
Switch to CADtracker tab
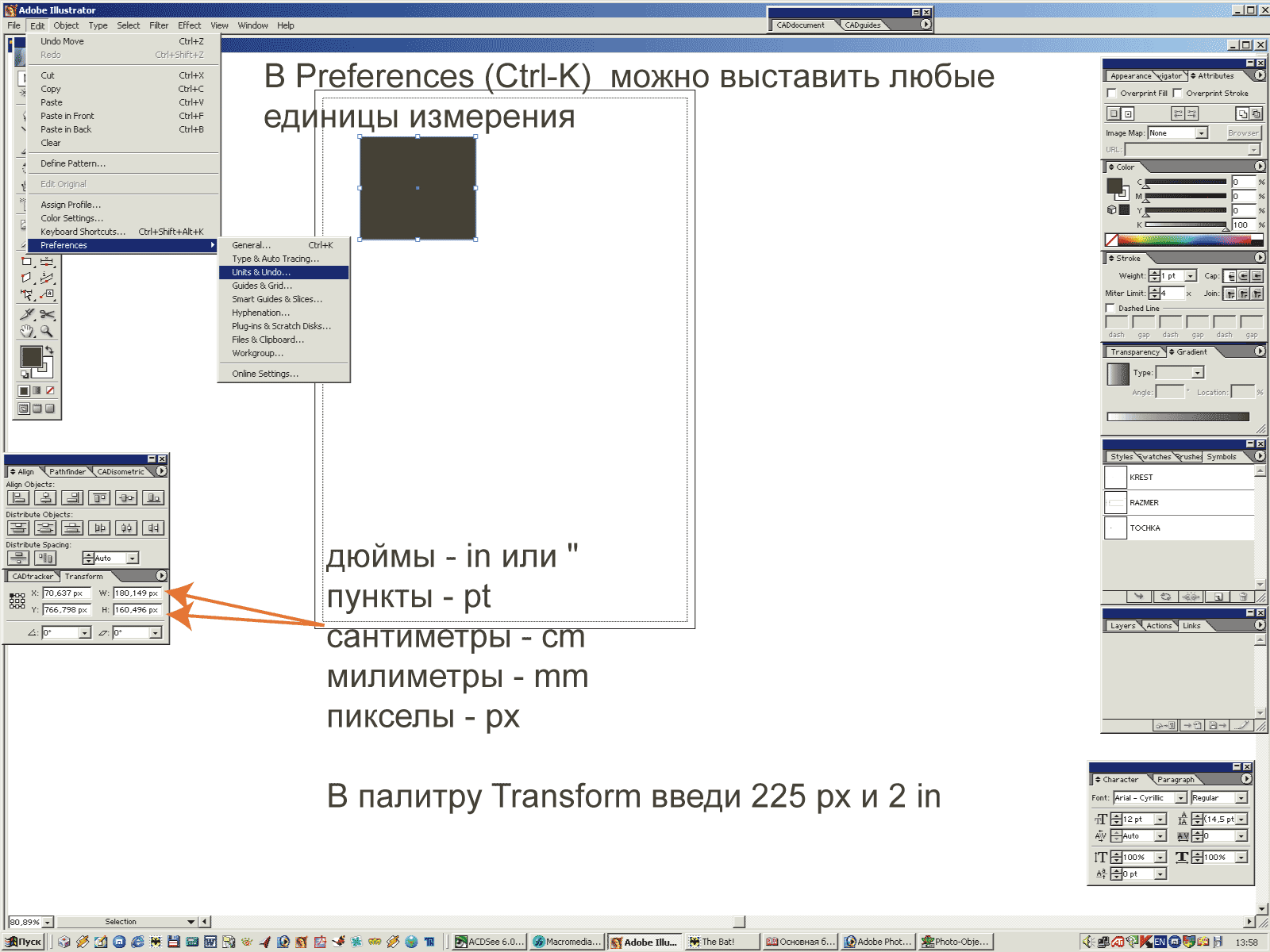click(x=33, y=577)
